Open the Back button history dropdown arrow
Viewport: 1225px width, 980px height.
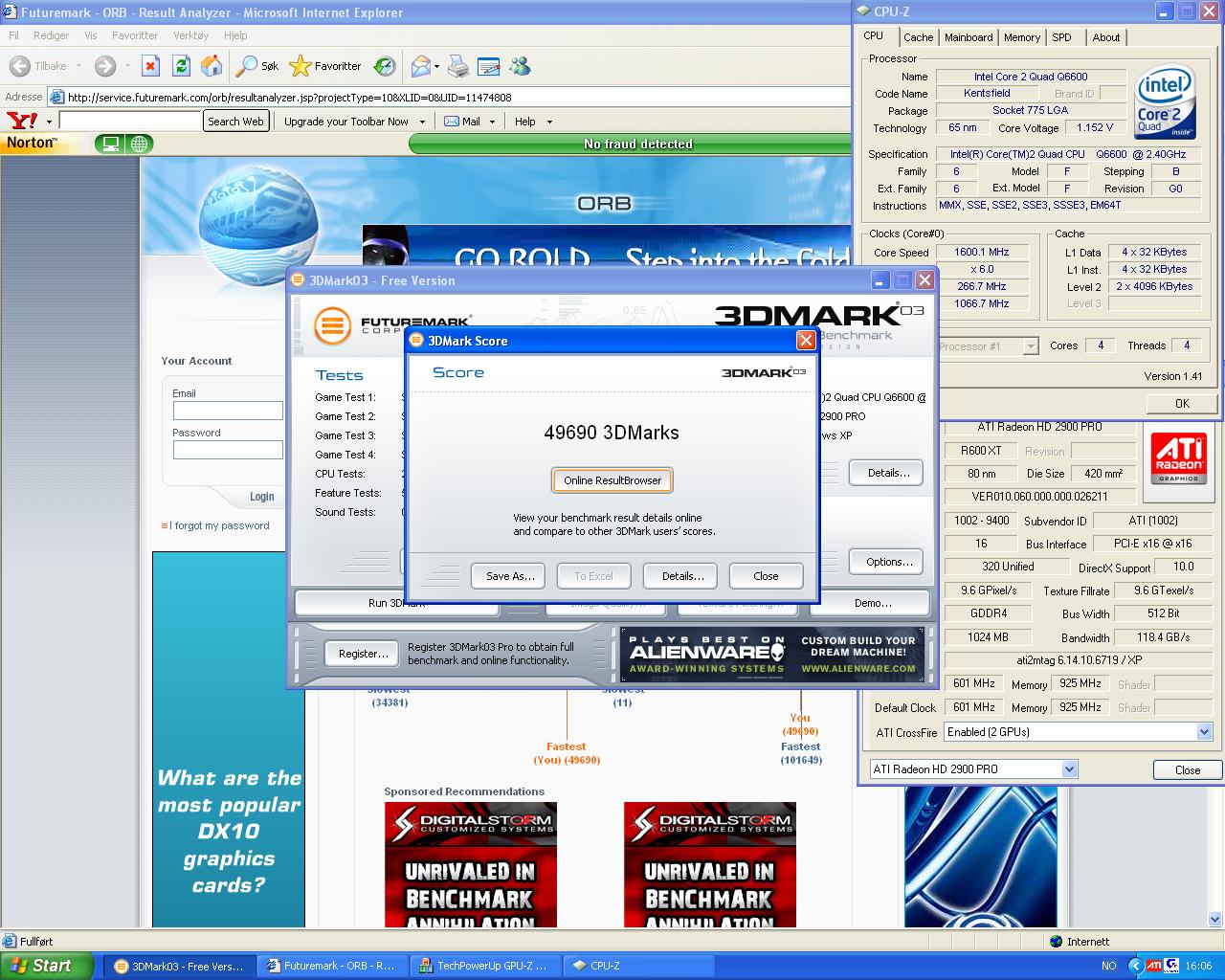78,66
